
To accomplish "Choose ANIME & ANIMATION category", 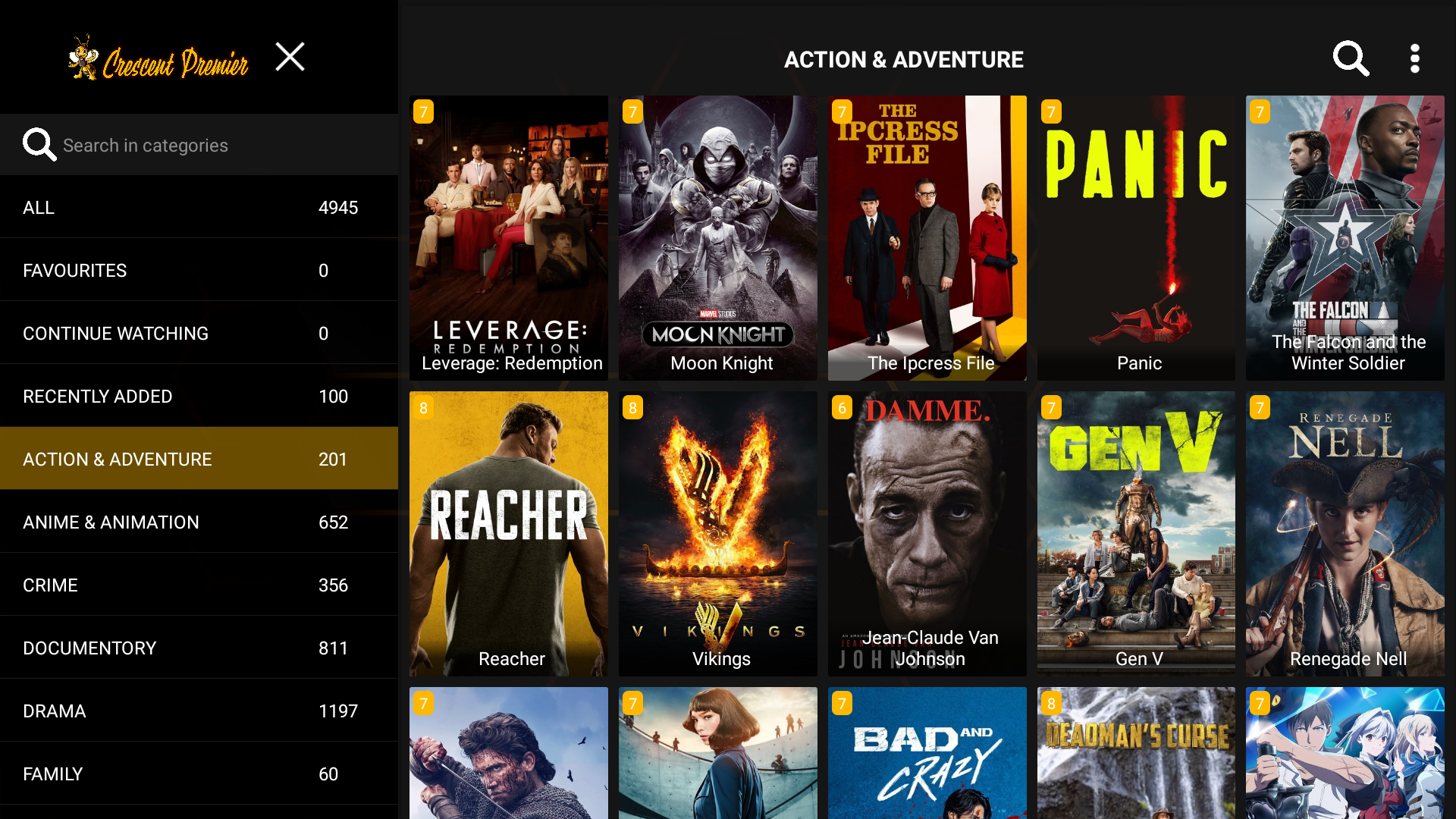I will pyautogui.click(x=199, y=522).
